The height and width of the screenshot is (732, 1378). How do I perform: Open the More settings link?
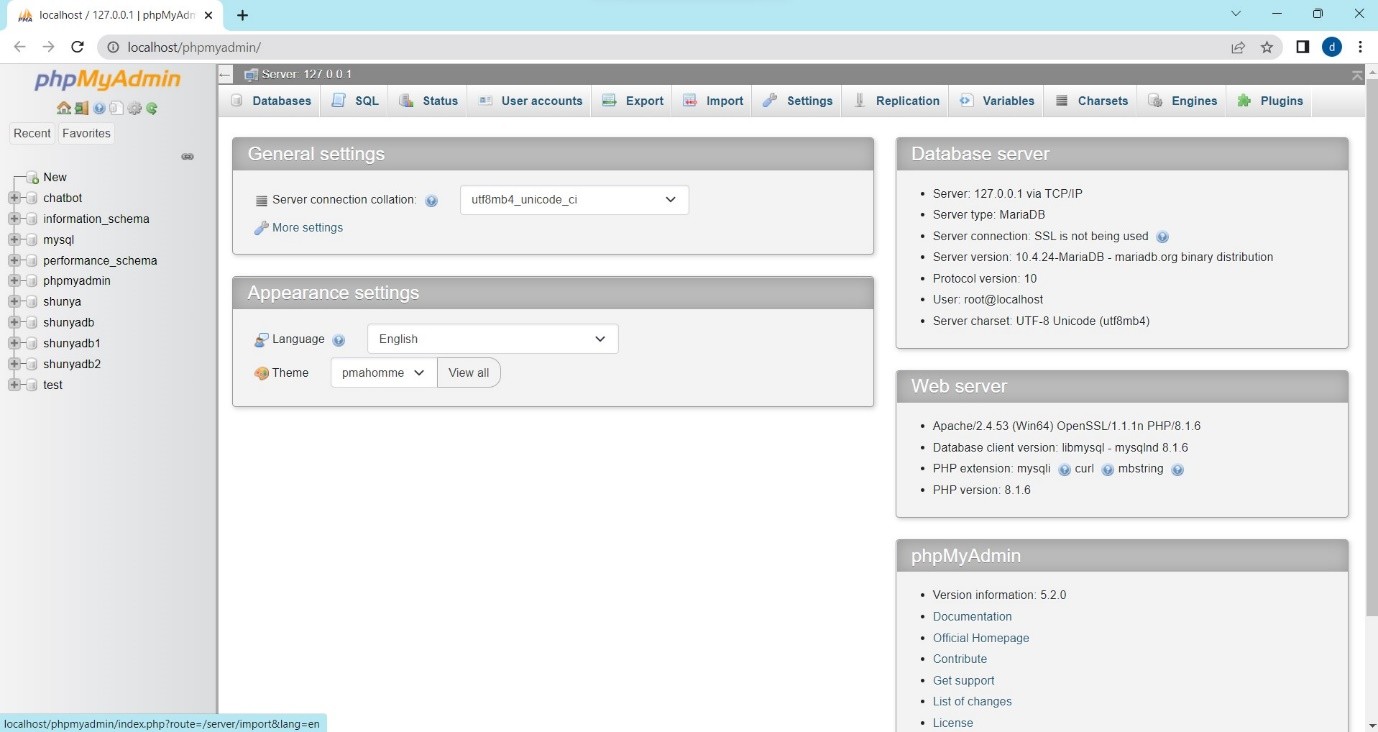[306, 228]
